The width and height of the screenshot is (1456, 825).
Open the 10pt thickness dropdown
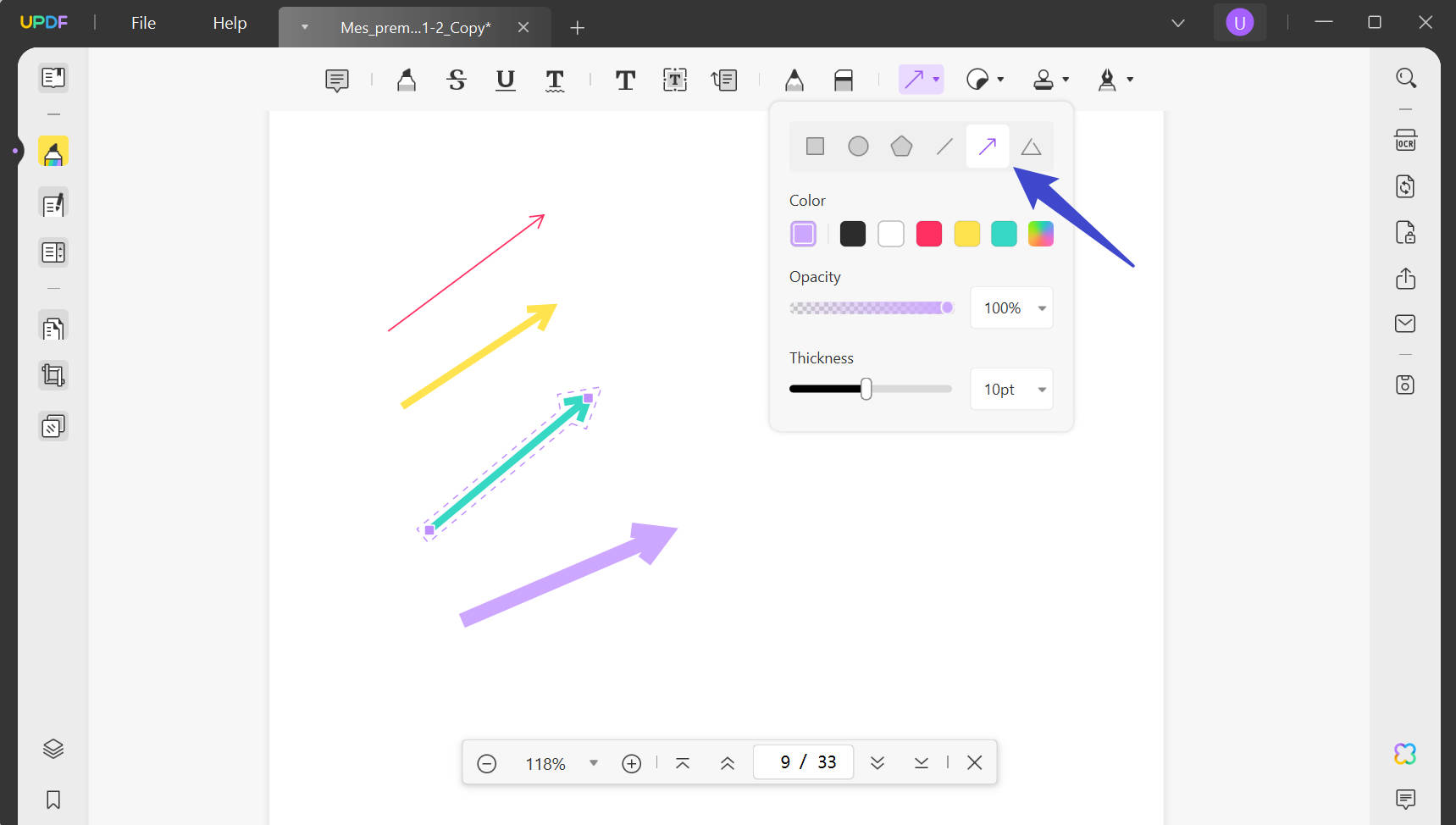1042,389
